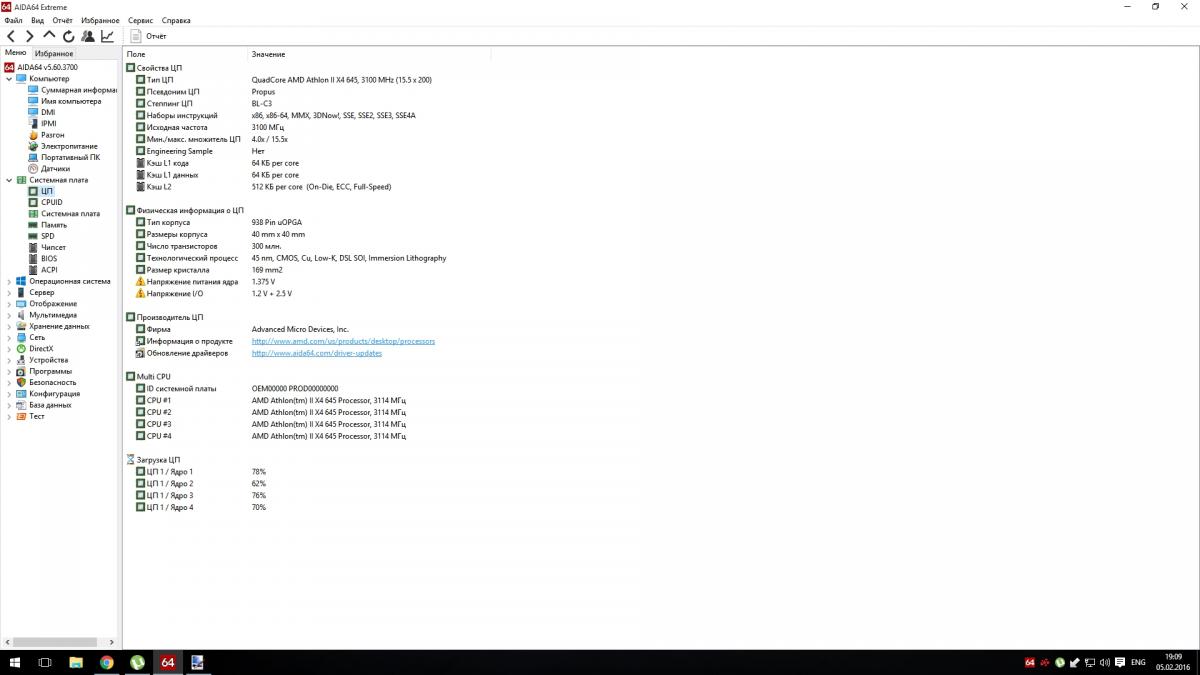Open uTorrent from the taskbar
Image resolution: width=1200 pixels, height=675 pixels.
137,662
